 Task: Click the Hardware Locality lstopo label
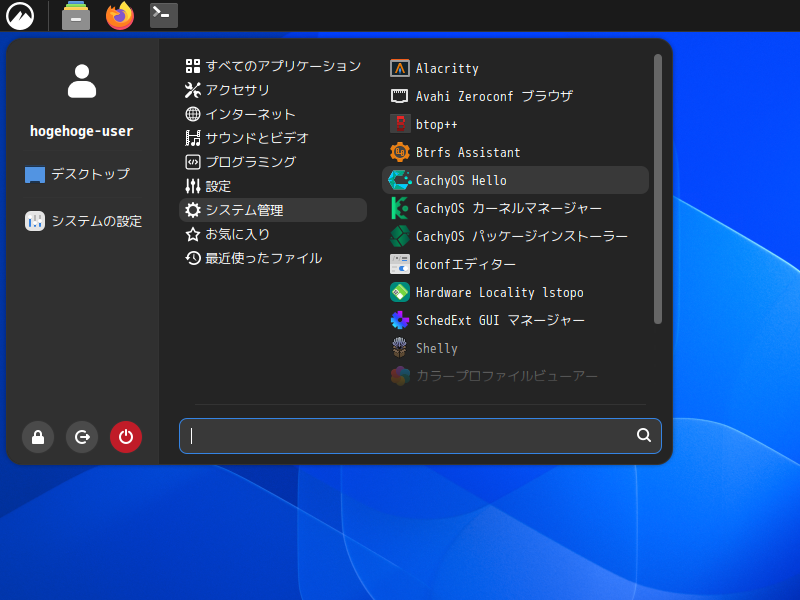coord(499,292)
